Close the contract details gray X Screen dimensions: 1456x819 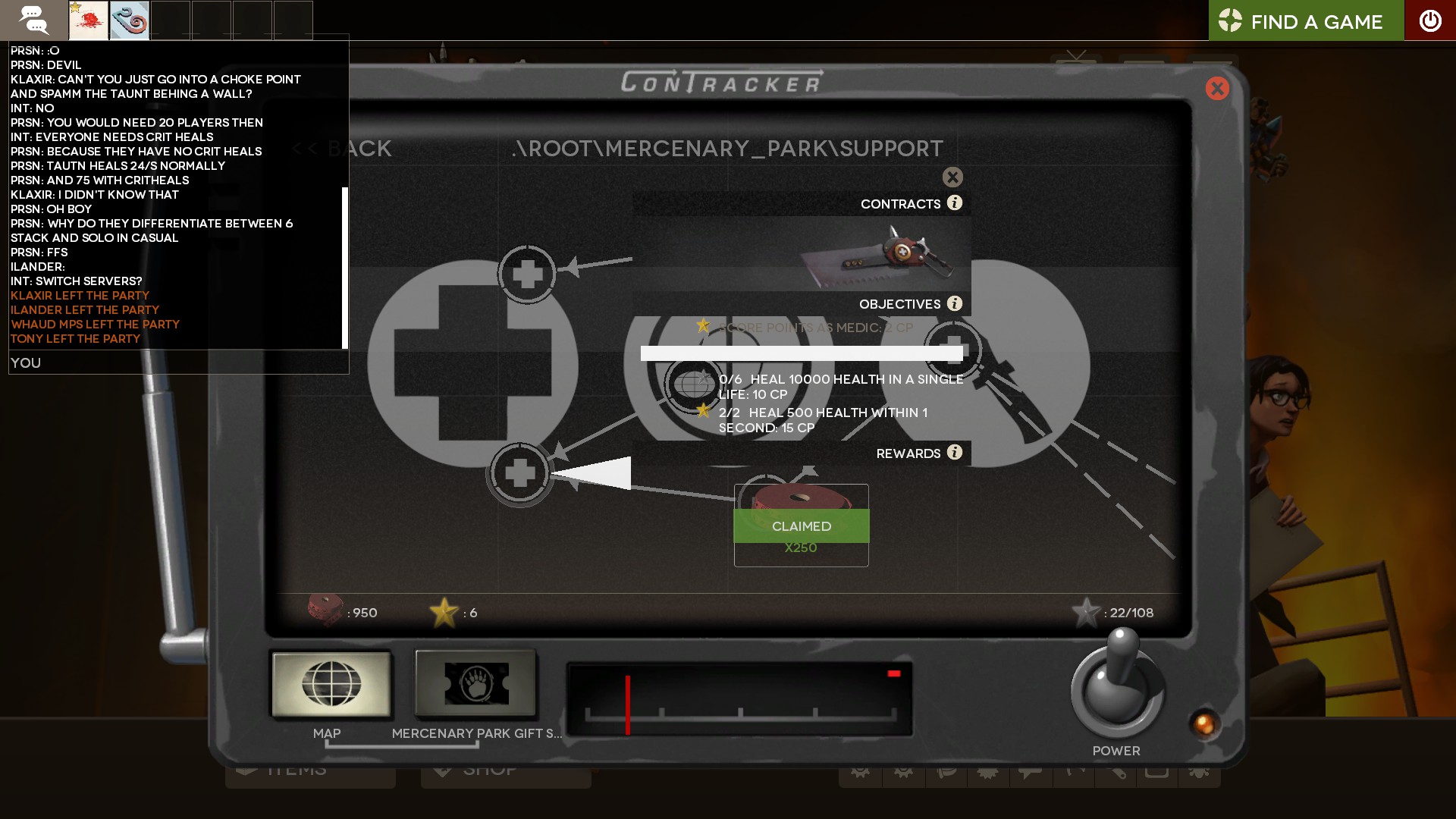(952, 177)
